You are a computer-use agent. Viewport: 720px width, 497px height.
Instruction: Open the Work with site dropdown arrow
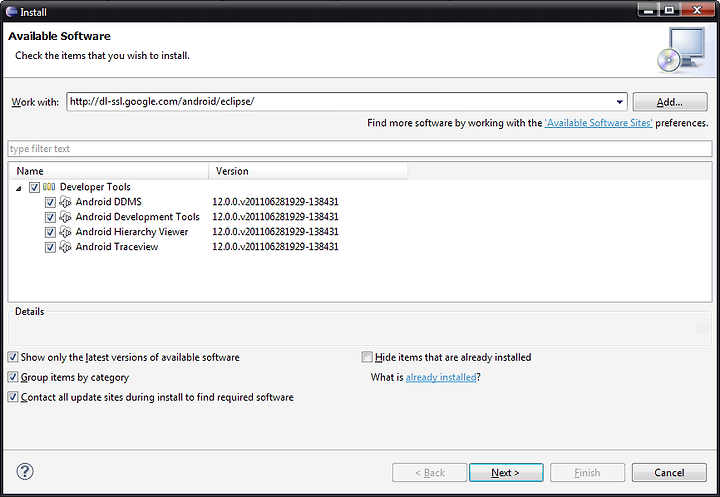coord(619,102)
